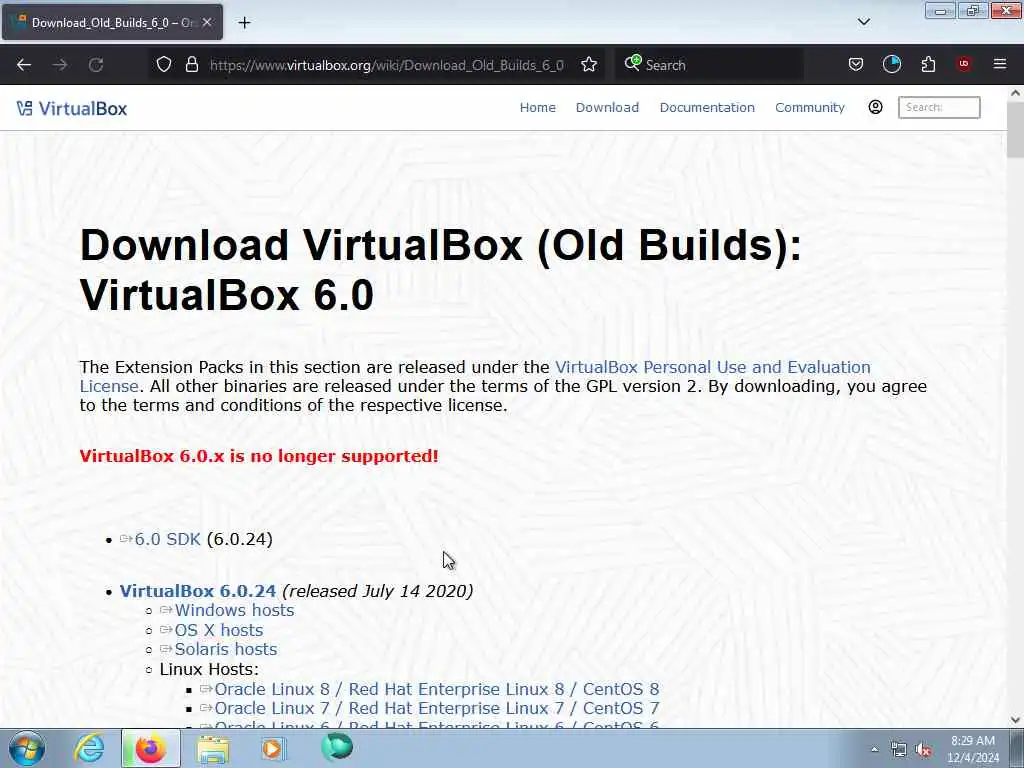Open the License link continuation
Viewport: 1024px width, 768px height.
[x=108, y=386]
